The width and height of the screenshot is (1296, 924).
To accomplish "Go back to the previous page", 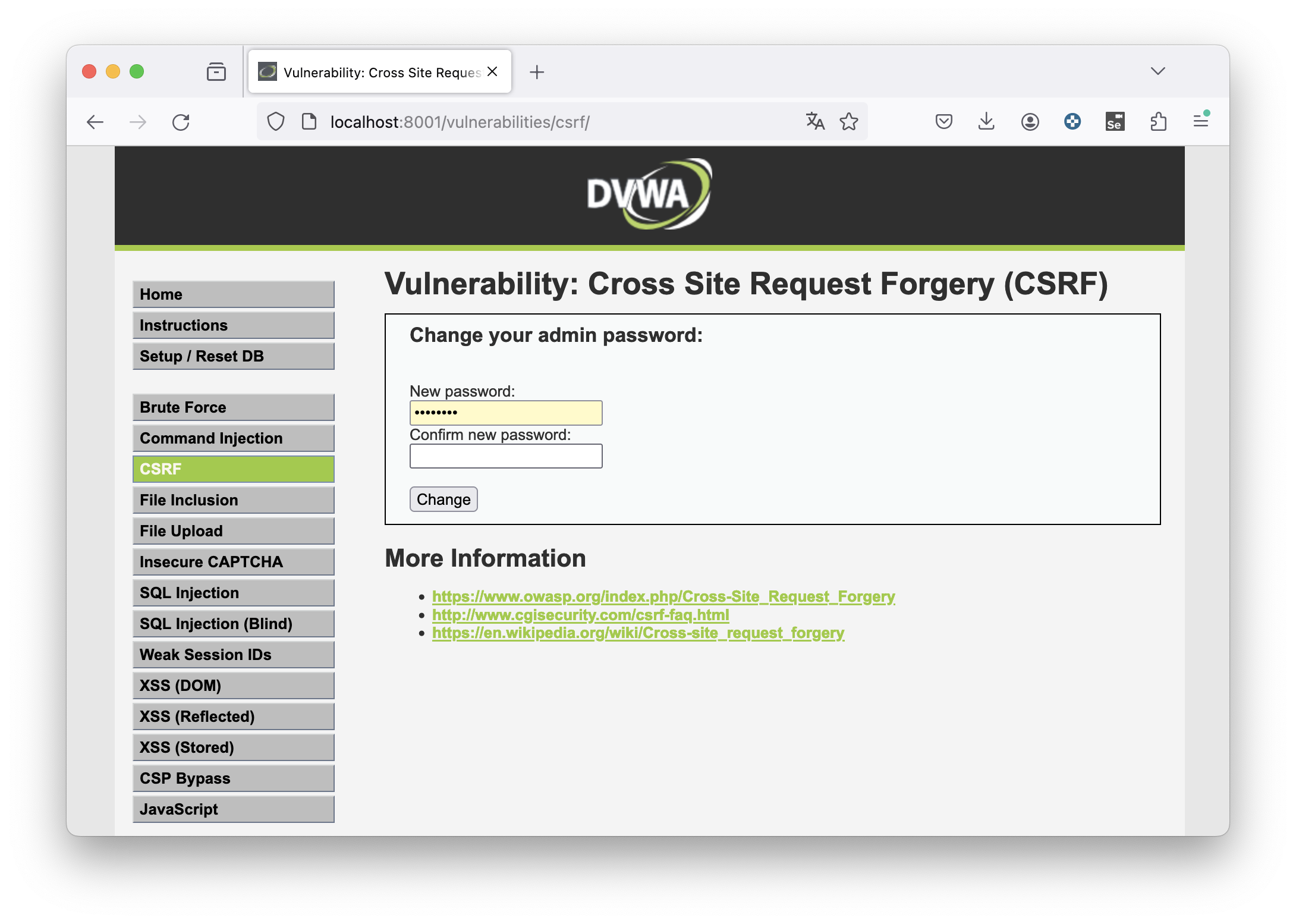I will coord(95,122).
